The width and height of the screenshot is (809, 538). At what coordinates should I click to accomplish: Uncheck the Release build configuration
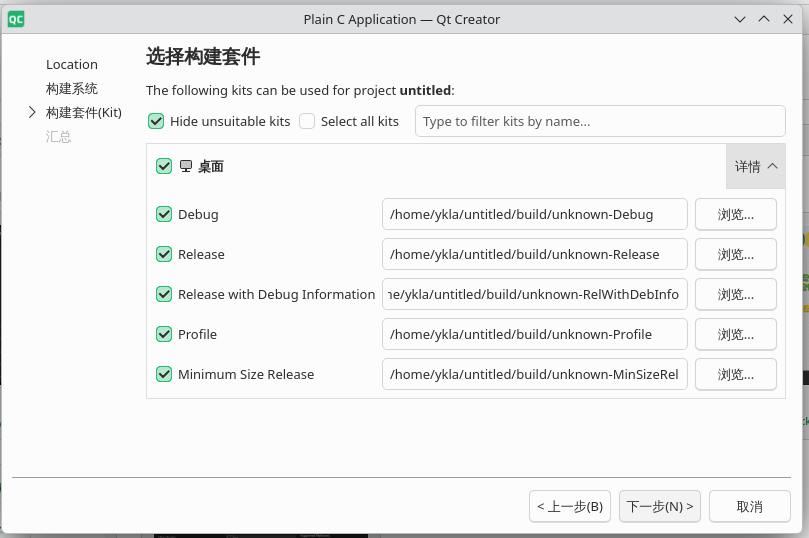pos(164,254)
